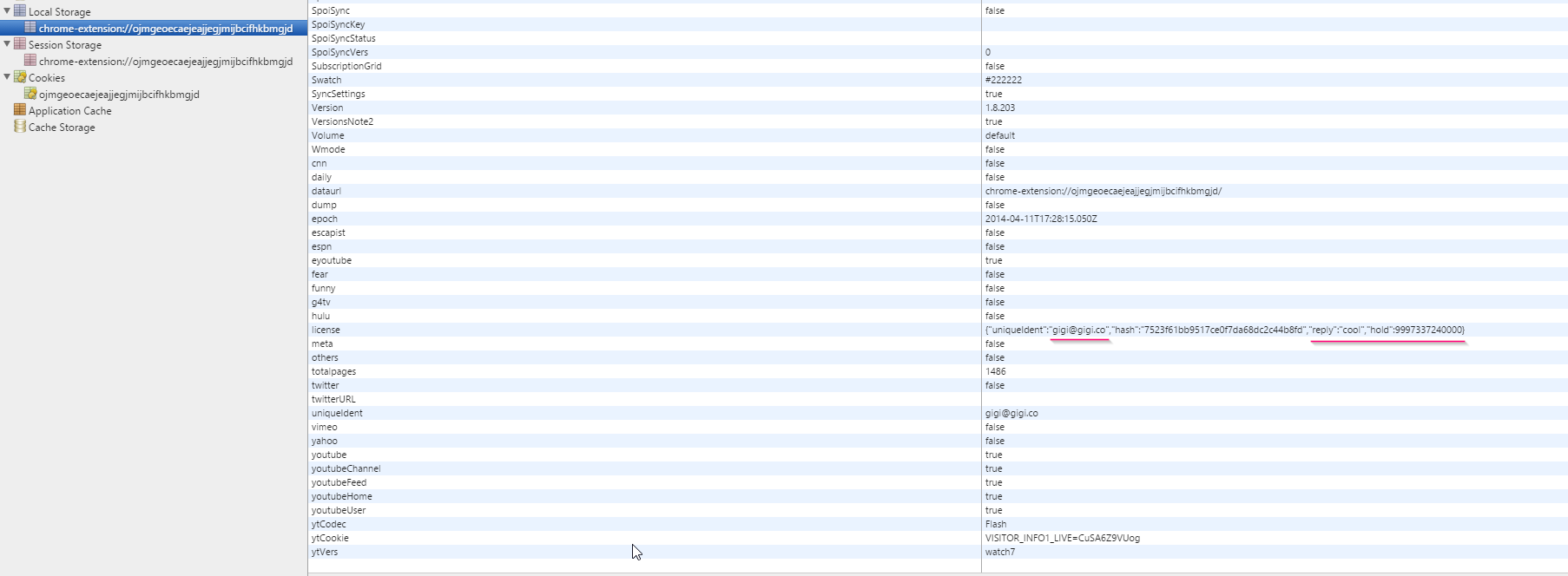Select the cnn key
This screenshot has width=1568, height=576.
[x=319, y=163]
